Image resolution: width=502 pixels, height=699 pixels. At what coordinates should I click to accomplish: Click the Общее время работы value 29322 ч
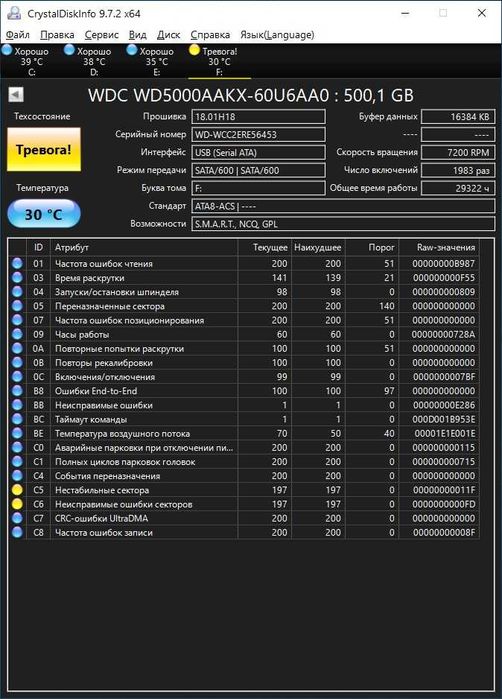[458, 188]
